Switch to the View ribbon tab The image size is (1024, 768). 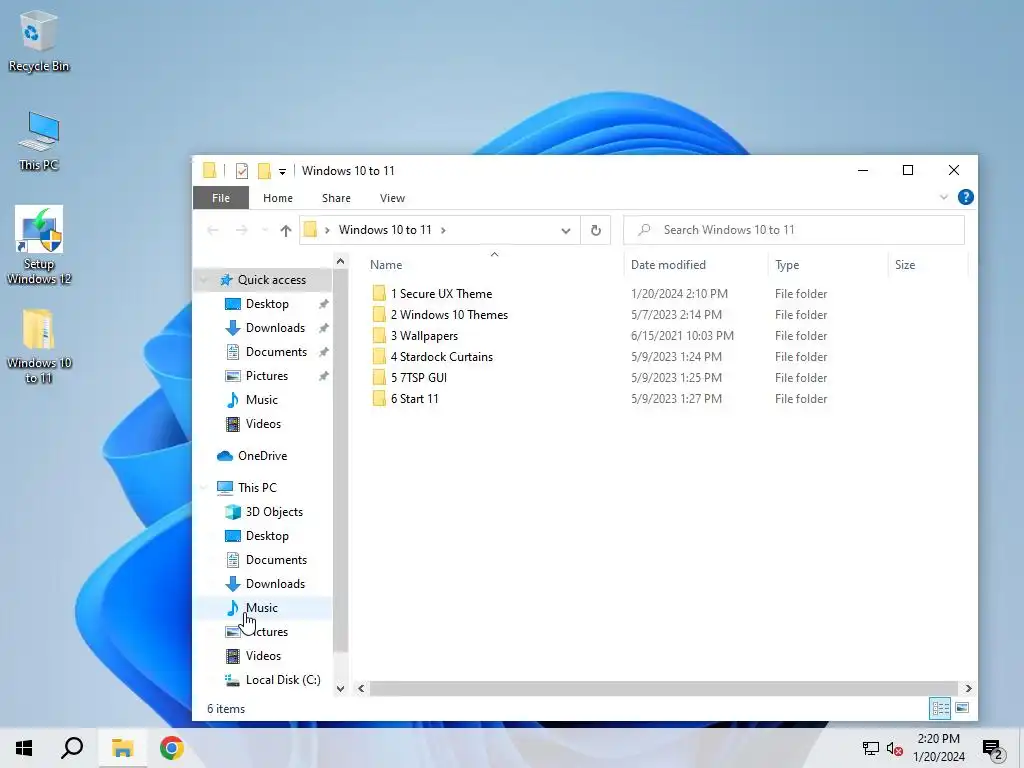pos(392,198)
